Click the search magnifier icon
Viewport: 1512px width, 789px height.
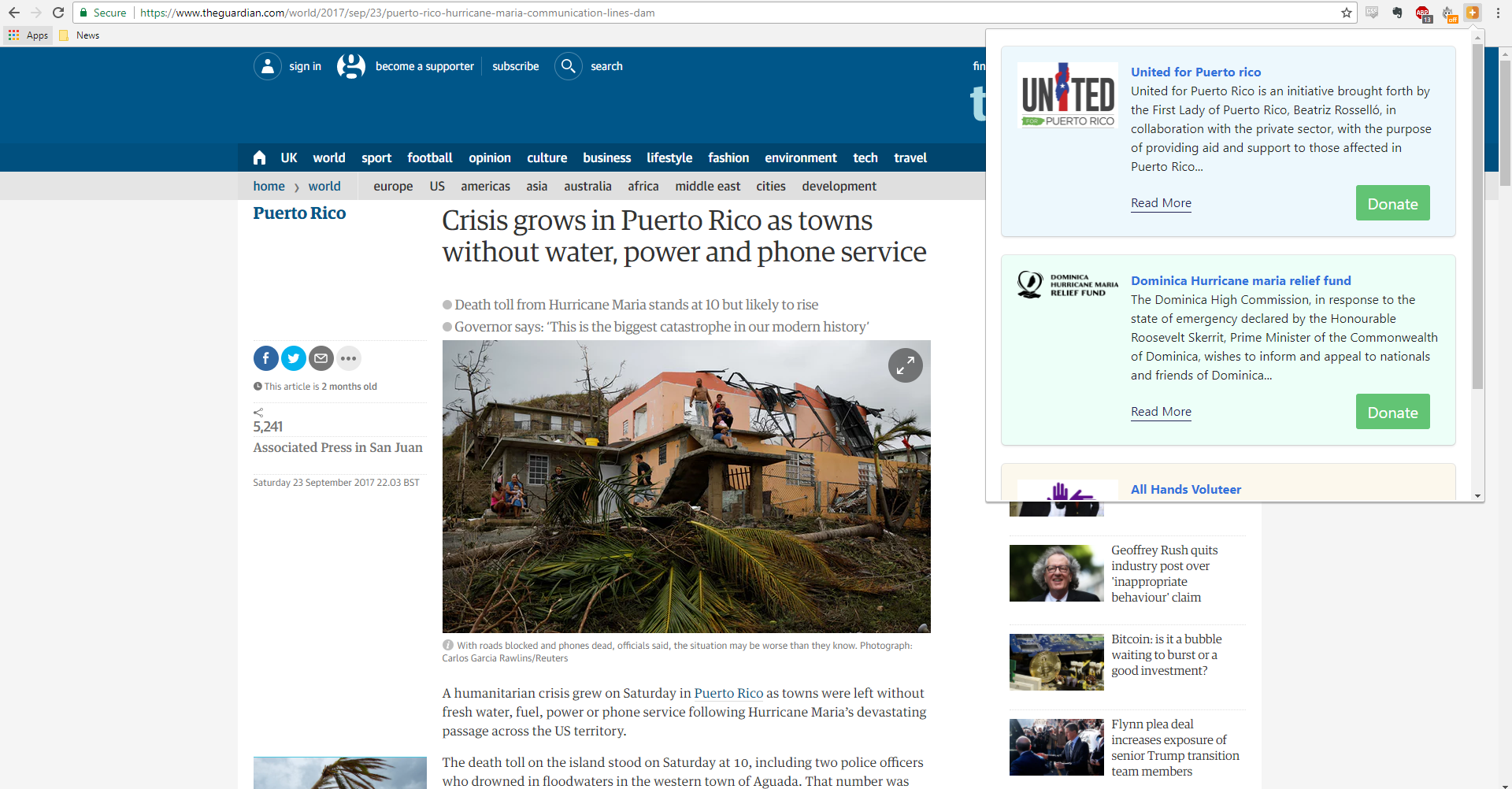coord(569,66)
